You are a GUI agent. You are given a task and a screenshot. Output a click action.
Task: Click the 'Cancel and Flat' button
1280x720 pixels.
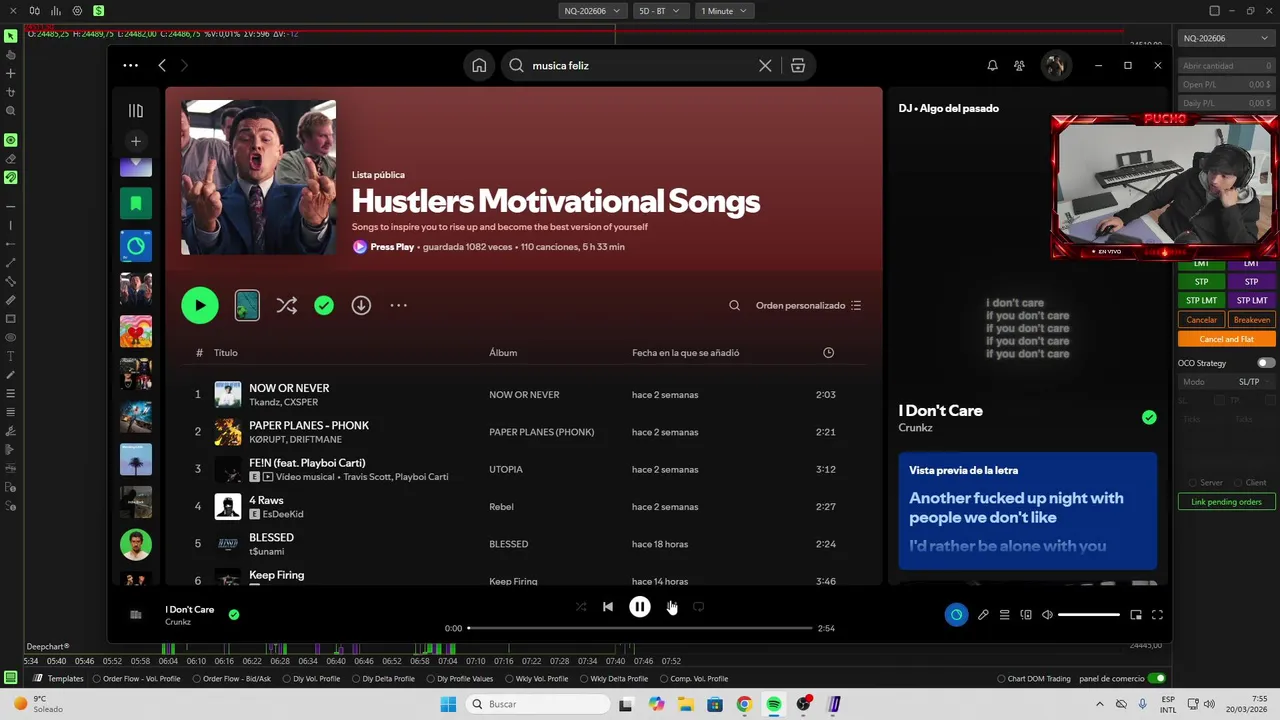click(1227, 339)
